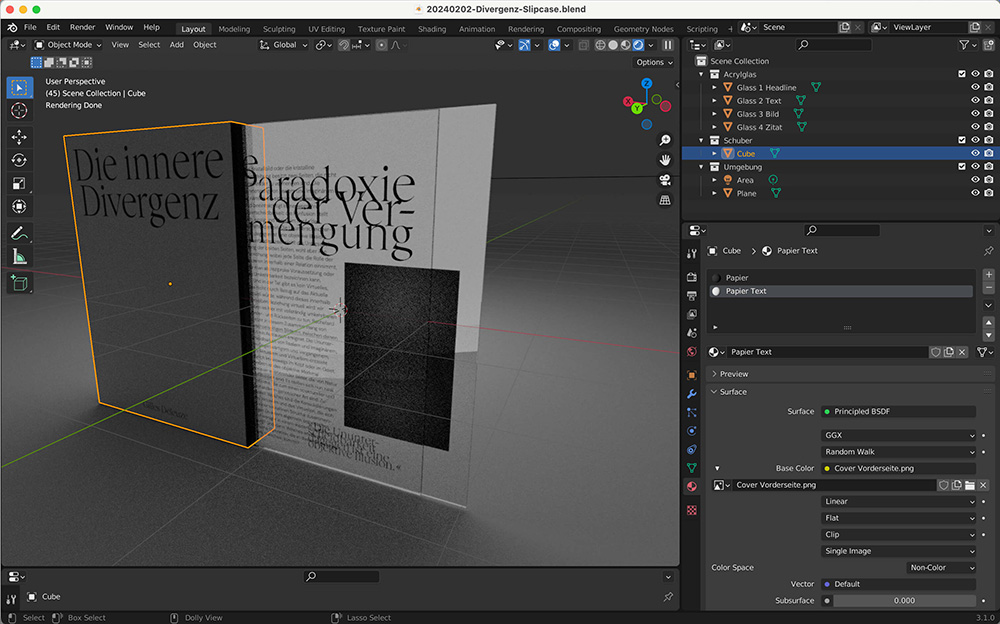The image size is (1000, 624).
Task: Open the Render menu
Action: pyautogui.click(x=82, y=27)
